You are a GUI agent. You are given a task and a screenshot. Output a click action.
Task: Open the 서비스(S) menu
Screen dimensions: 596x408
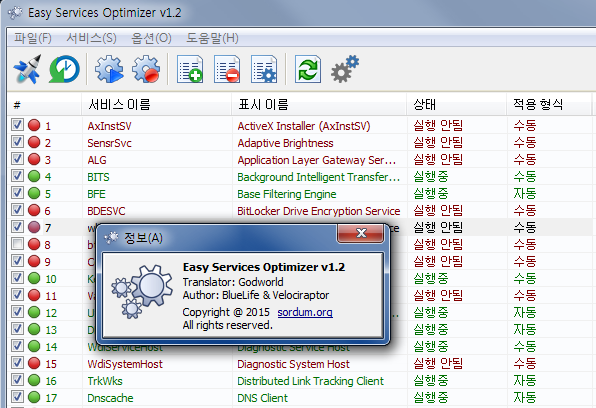[x=92, y=38]
